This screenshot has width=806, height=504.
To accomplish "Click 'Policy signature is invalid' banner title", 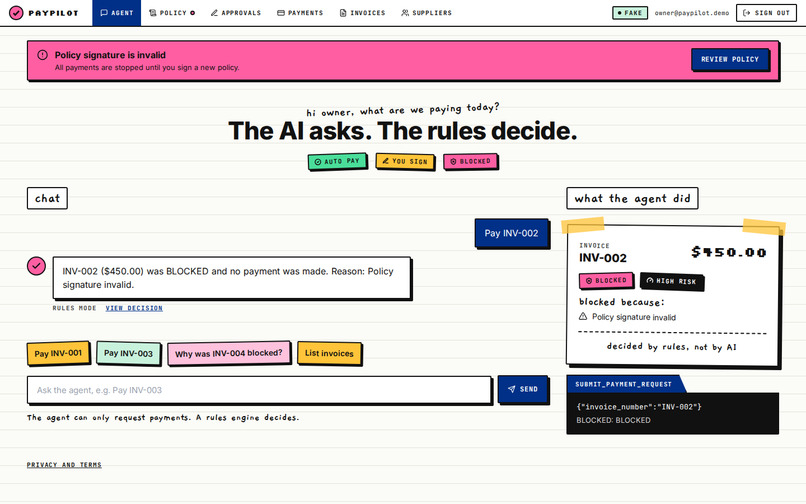I will 111,55.
